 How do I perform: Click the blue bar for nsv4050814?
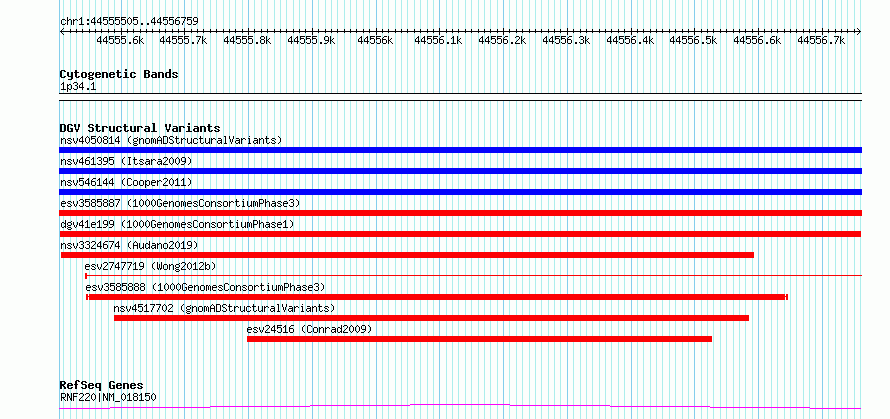tap(460, 150)
